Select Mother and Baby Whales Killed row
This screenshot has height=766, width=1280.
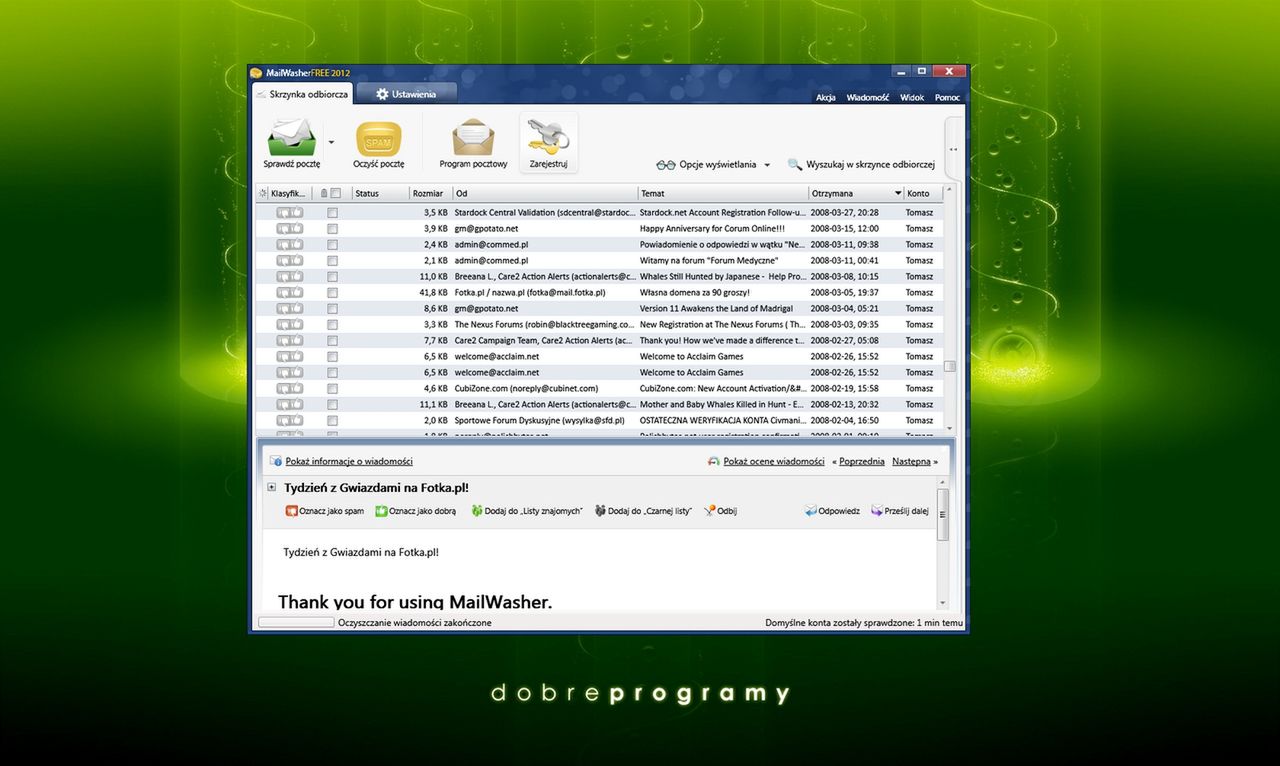click(x=599, y=405)
